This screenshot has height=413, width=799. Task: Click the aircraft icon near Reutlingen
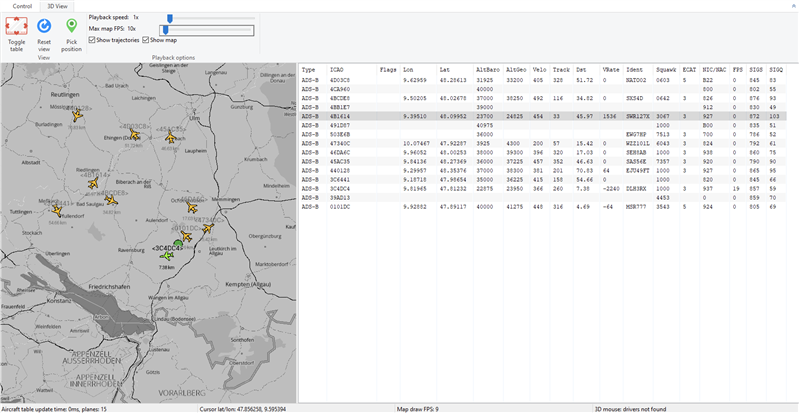[76, 117]
